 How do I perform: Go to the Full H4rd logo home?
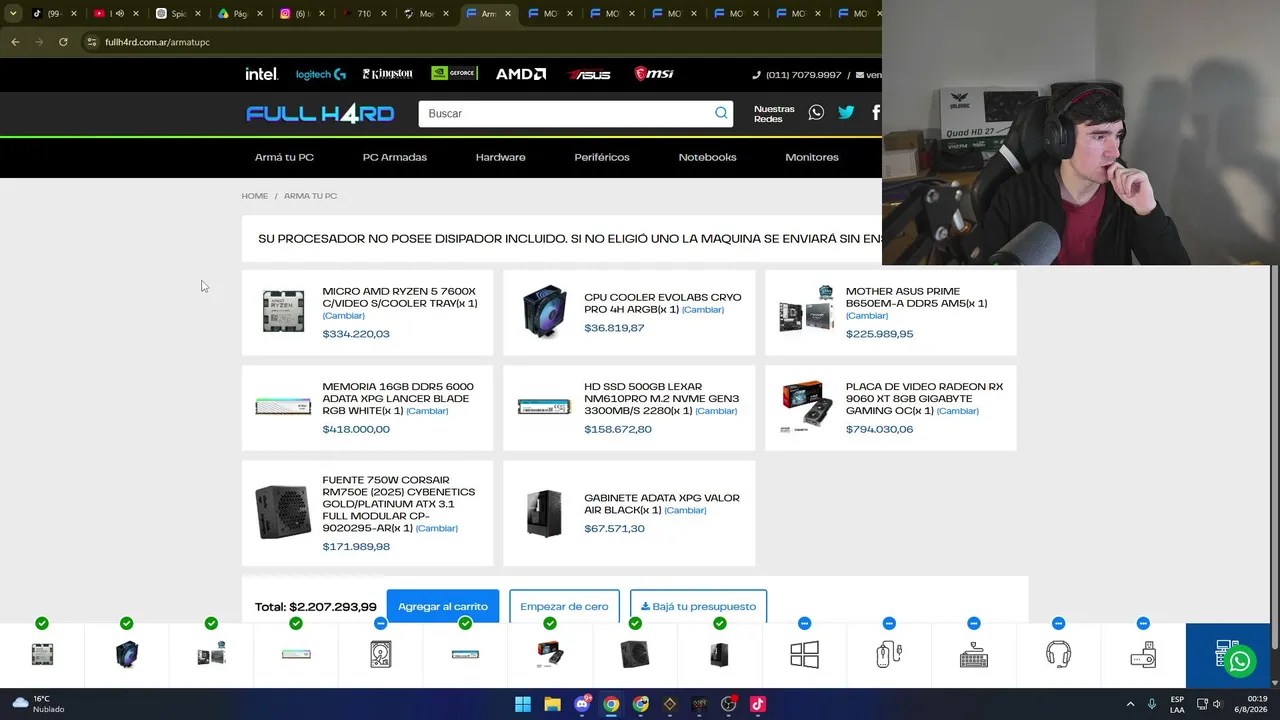tap(320, 114)
